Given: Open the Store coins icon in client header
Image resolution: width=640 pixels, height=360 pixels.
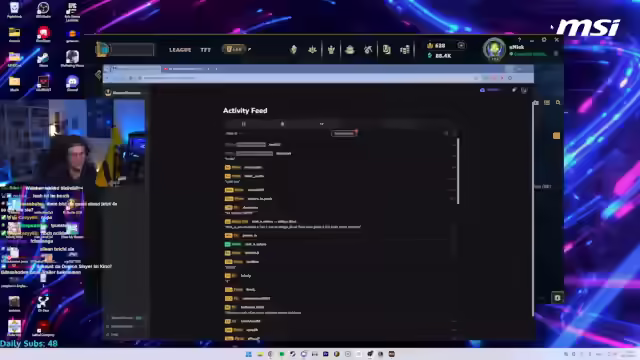Looking at the screenshot, I should click(405, 50).
